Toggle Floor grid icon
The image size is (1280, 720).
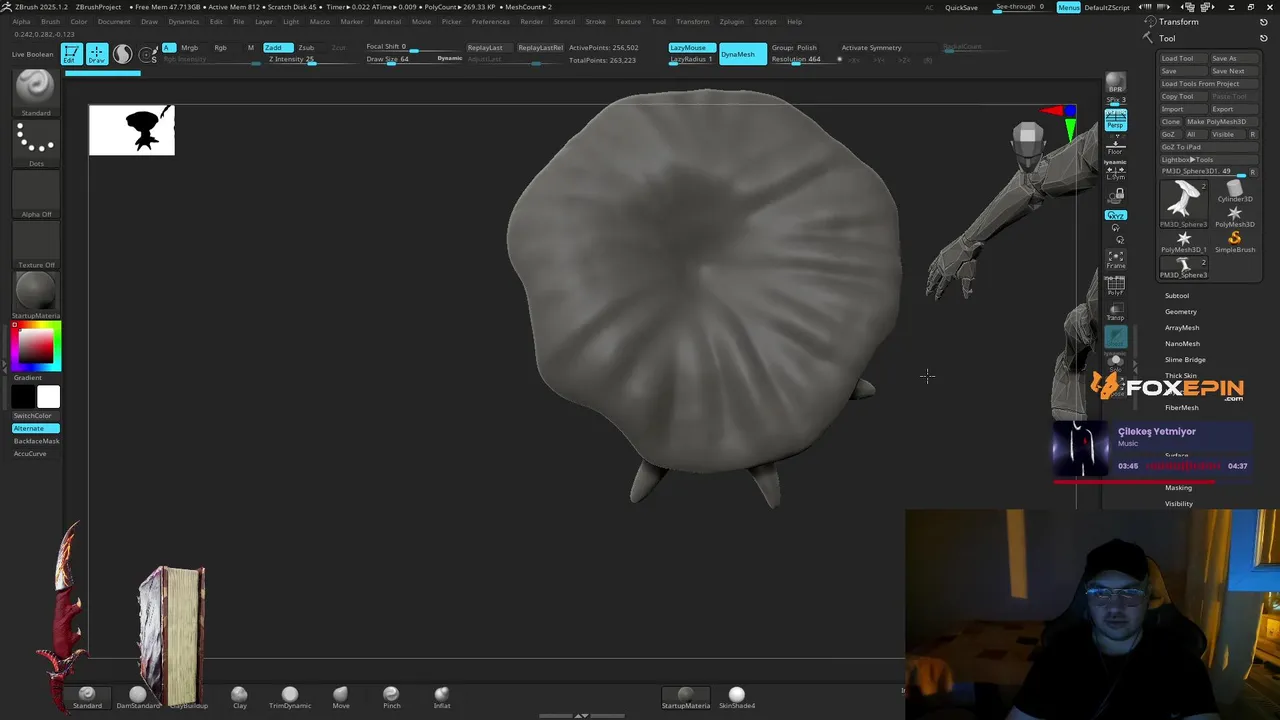coord(1115,146)
